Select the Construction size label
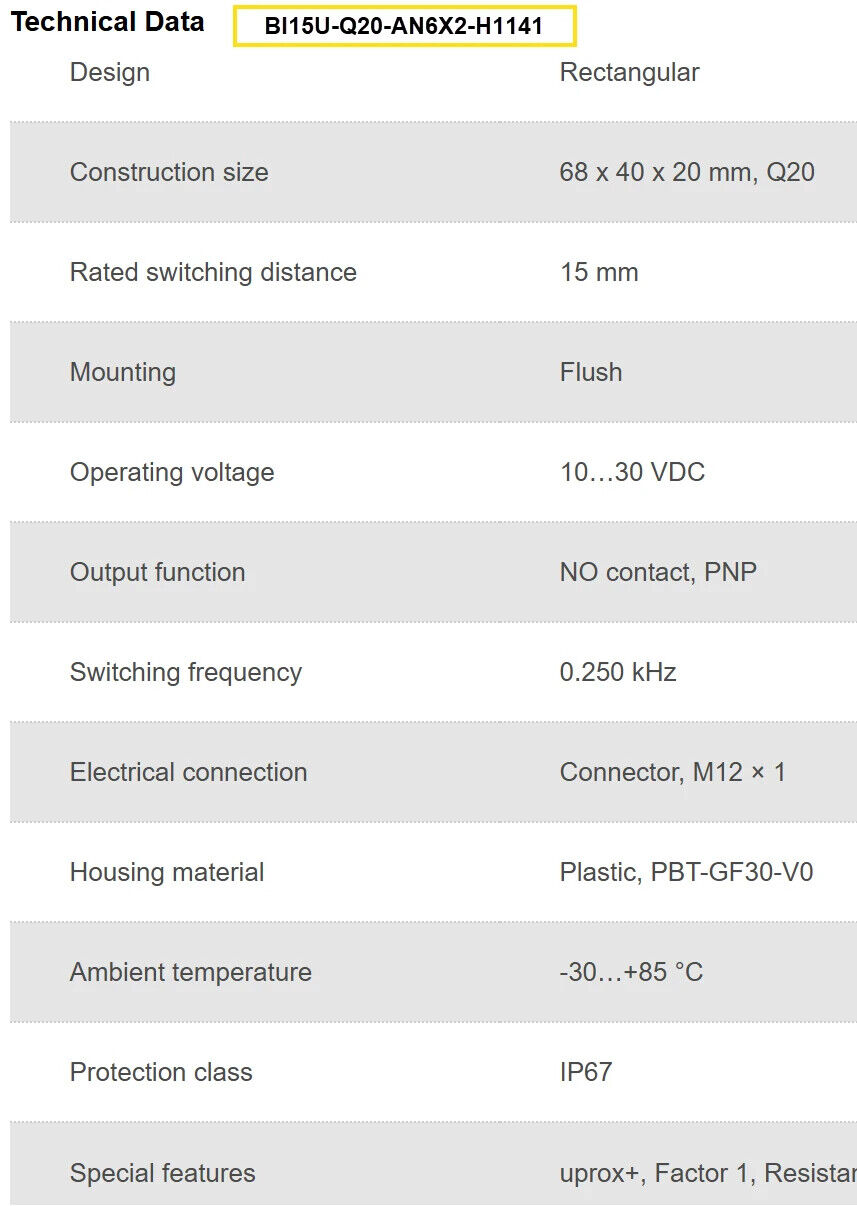The image size is (857, 1206). [169, 172]
